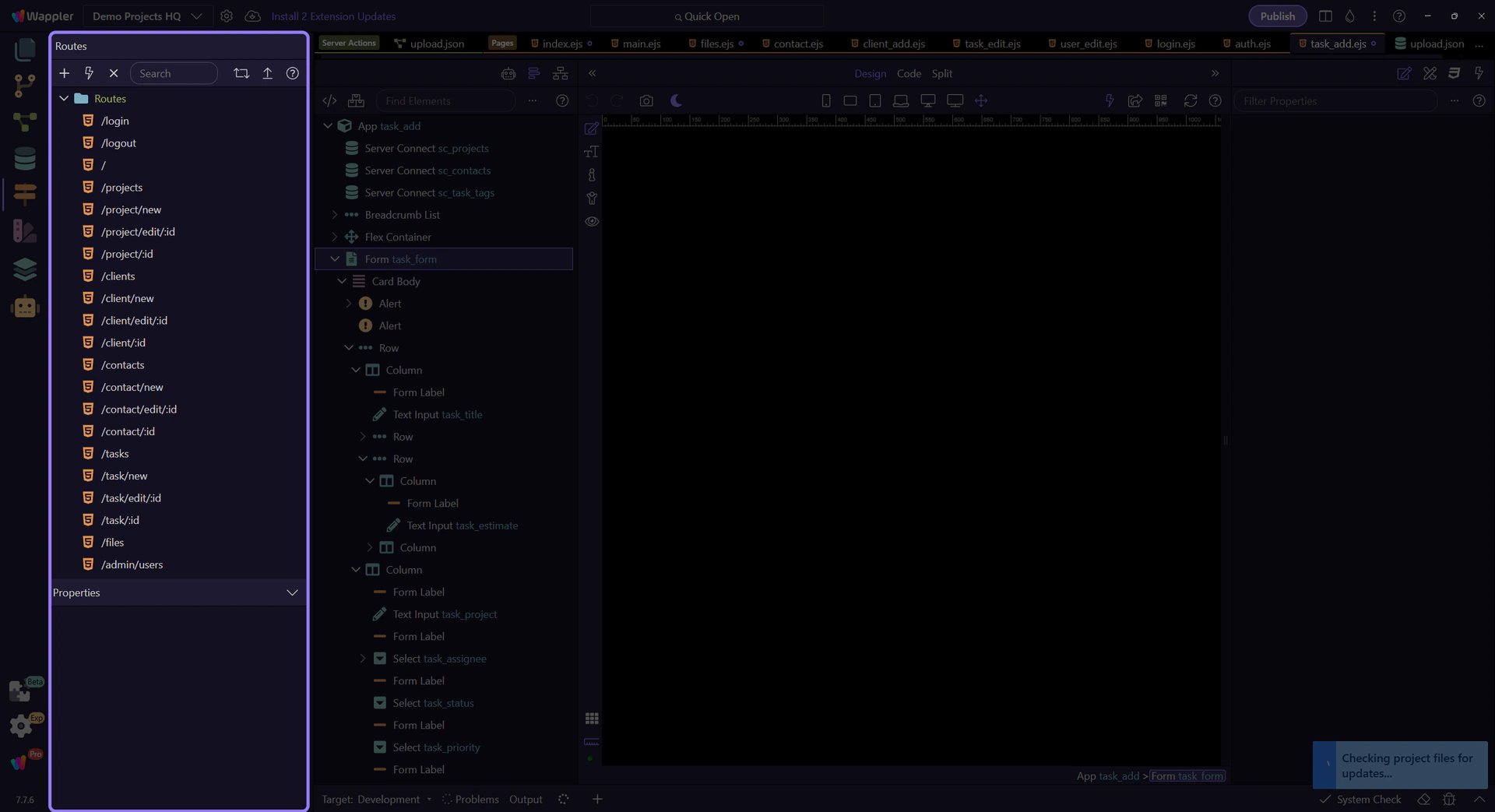The image size is (1495, 812).
Task: Open project settings gear icon
Action: [227, 16]
